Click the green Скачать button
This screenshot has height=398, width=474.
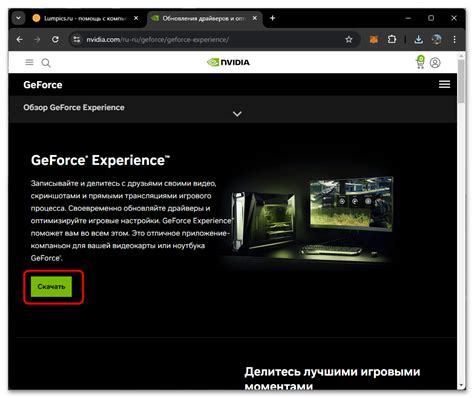51,286
